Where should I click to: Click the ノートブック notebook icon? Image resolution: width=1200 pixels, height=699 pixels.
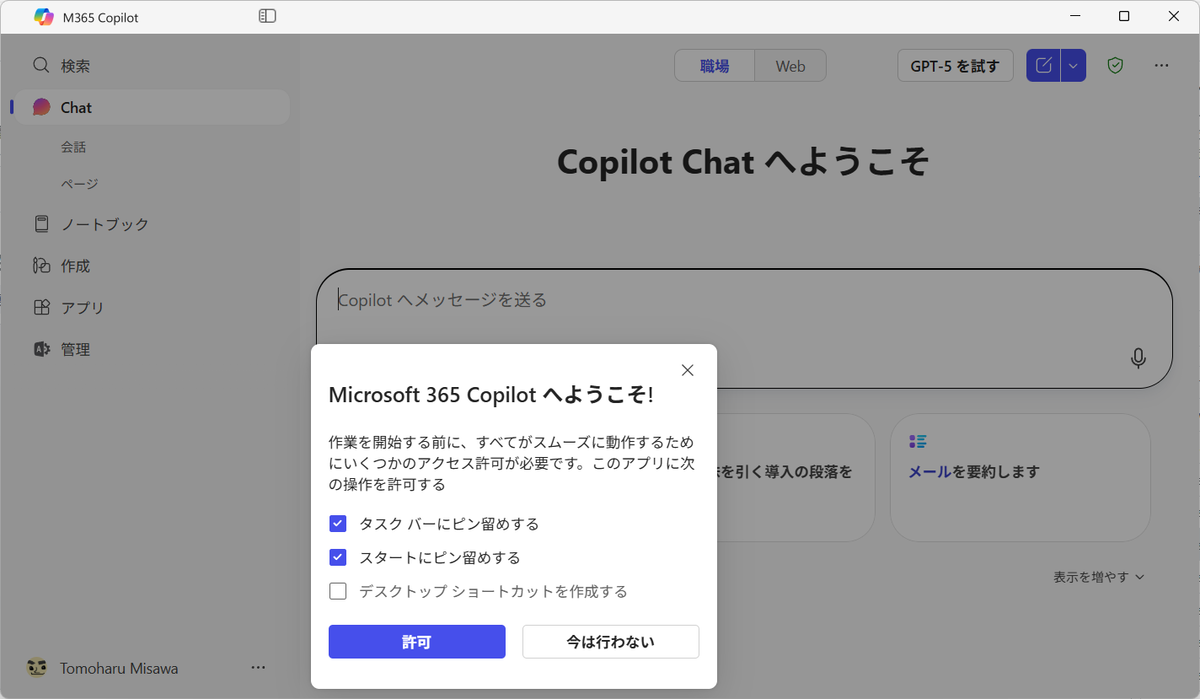pos(41,224)
